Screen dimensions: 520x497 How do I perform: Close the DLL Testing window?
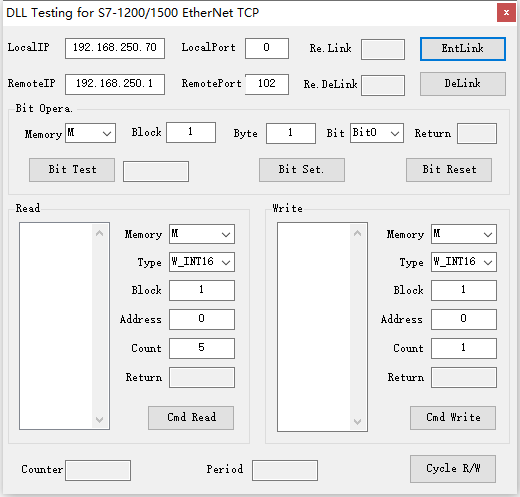(506, 13)
